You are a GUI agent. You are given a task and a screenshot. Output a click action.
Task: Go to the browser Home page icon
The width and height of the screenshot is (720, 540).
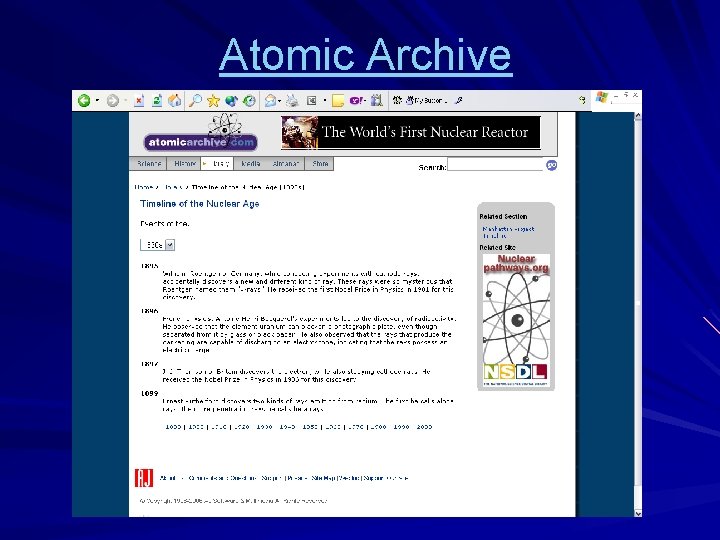pos(174,100)
